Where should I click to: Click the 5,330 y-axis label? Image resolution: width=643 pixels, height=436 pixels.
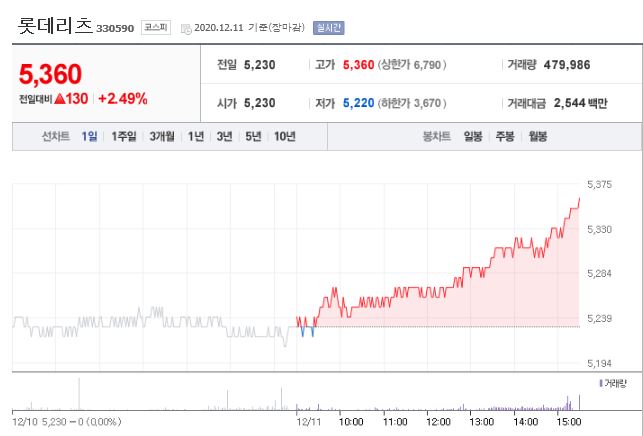pyautogui.click(x=599, y=229)
